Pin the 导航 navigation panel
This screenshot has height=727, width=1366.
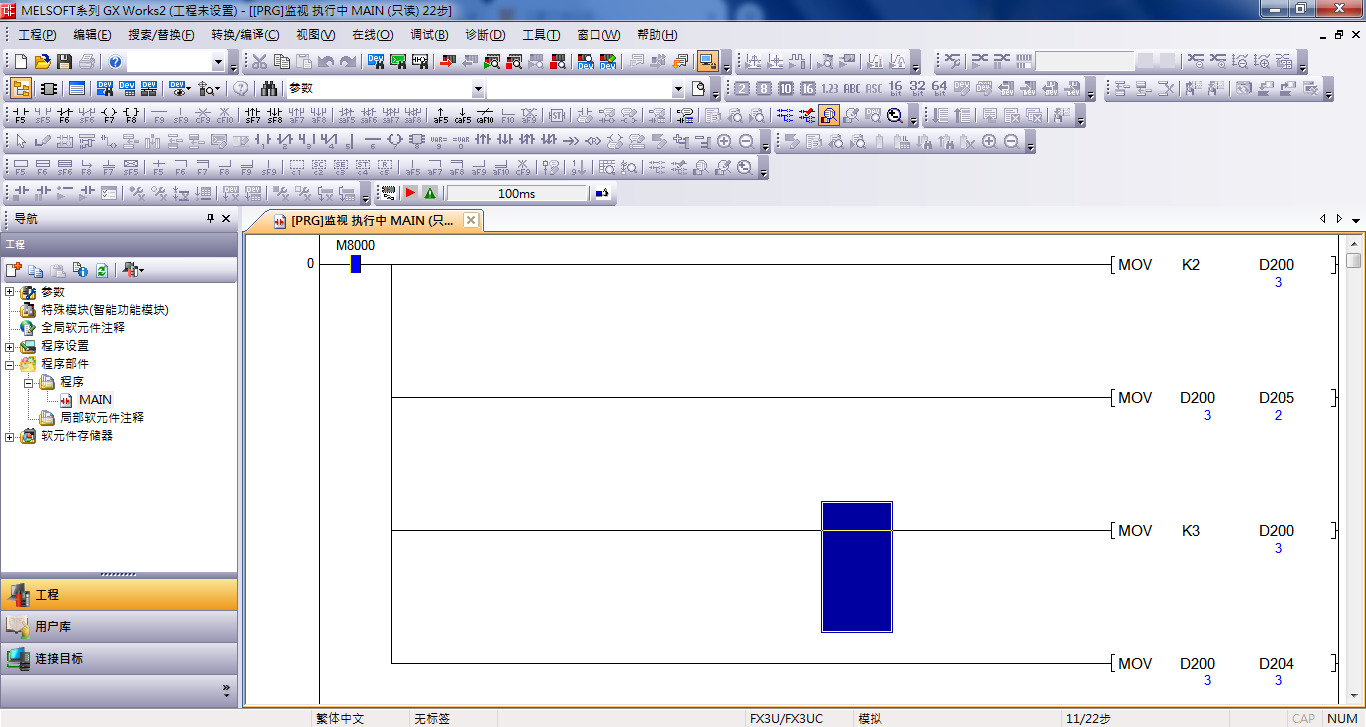210,219
